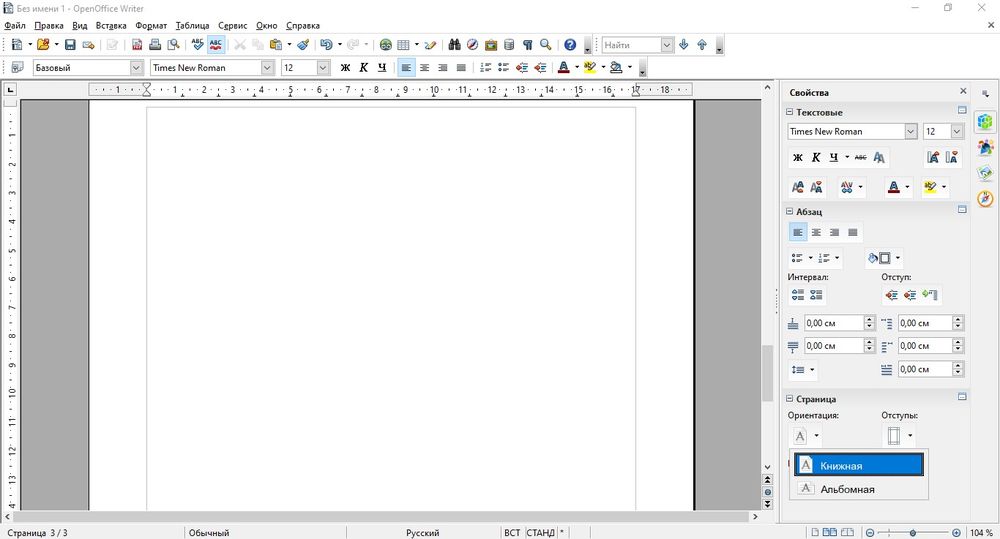Image resolution: width=1000 pixels, height=539 pixels.
Task: Run the spelling and grammar check
Action: click(x=198, y=45)
